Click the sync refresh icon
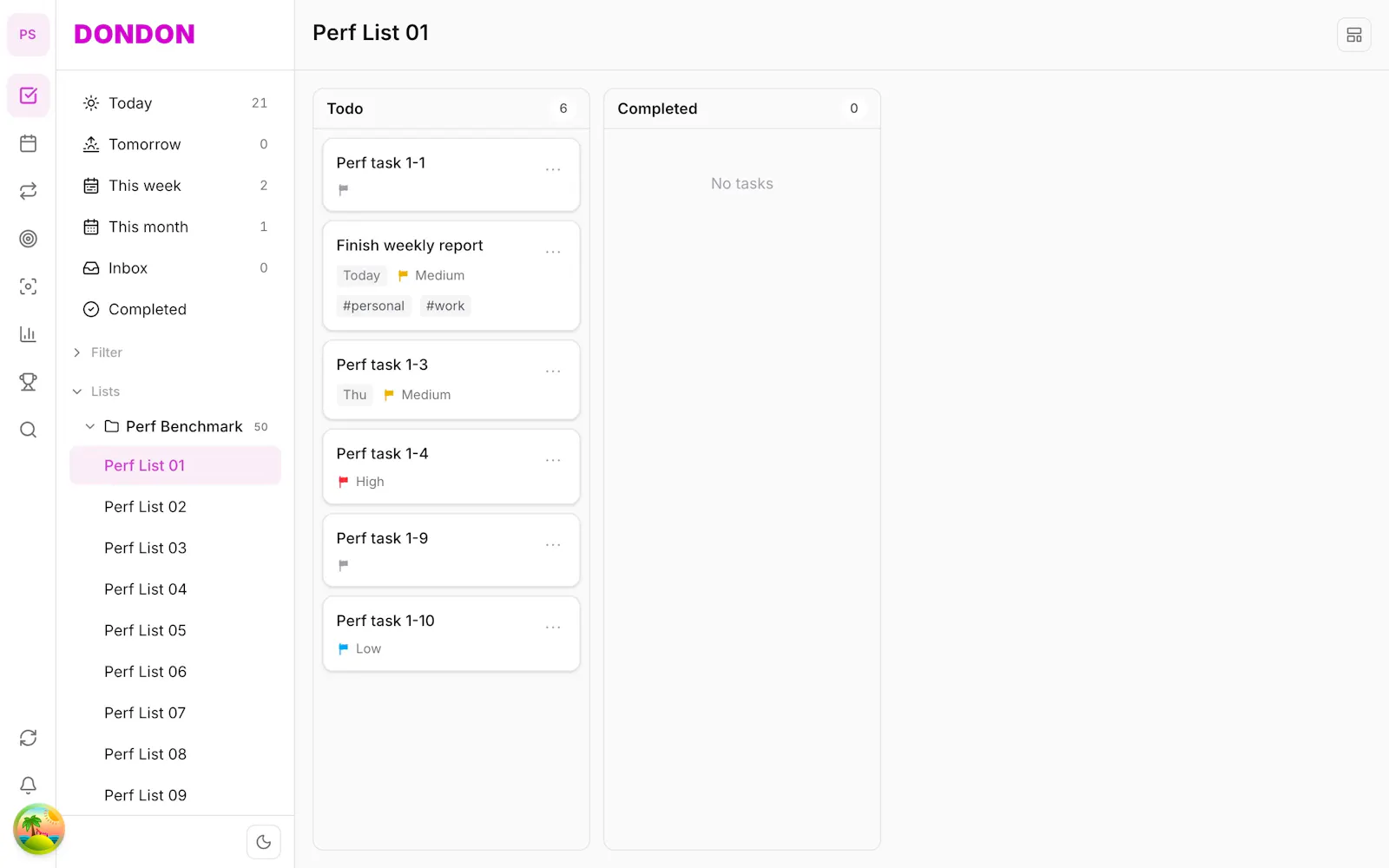The width and height of the screenshot is (1389, 868). (x=28, y=738)
